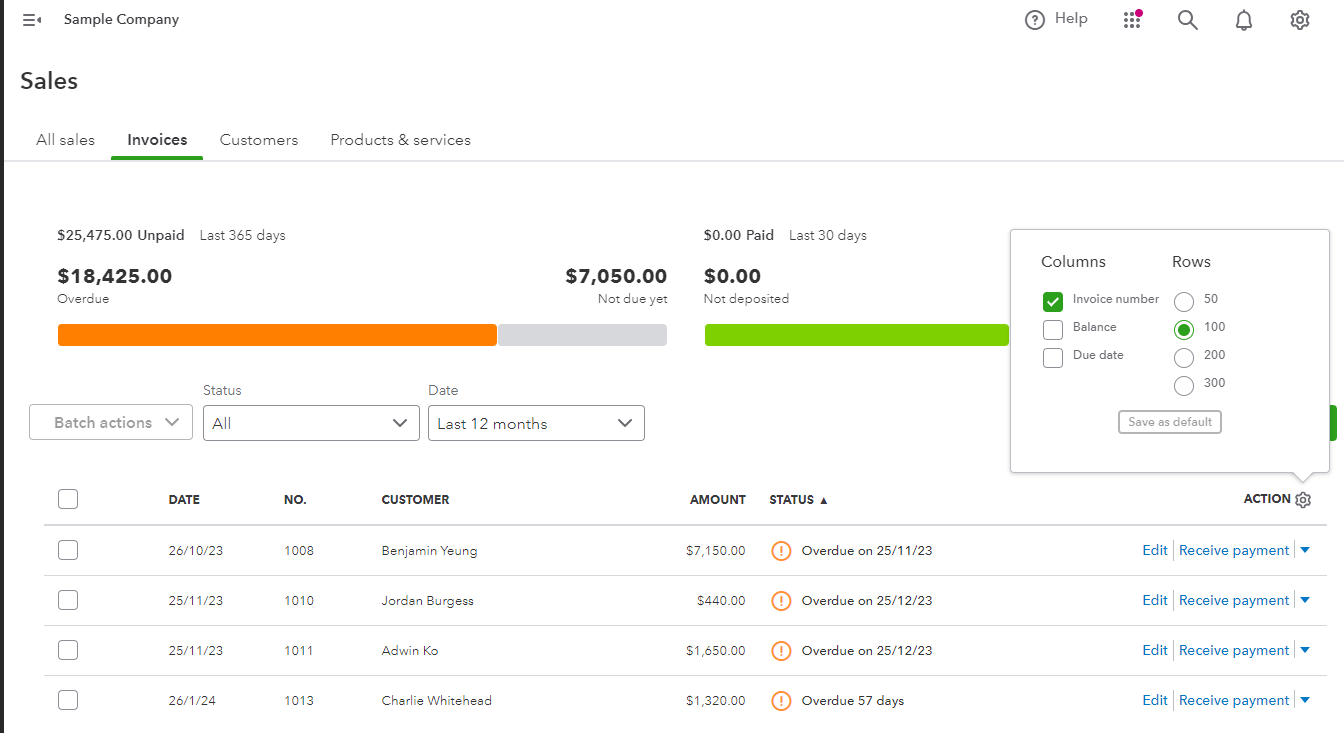The height and width of the screenshot is (733, 1344).
Task: Click the Help icon
Action: pyautogui.click(x=1035, y=19)
